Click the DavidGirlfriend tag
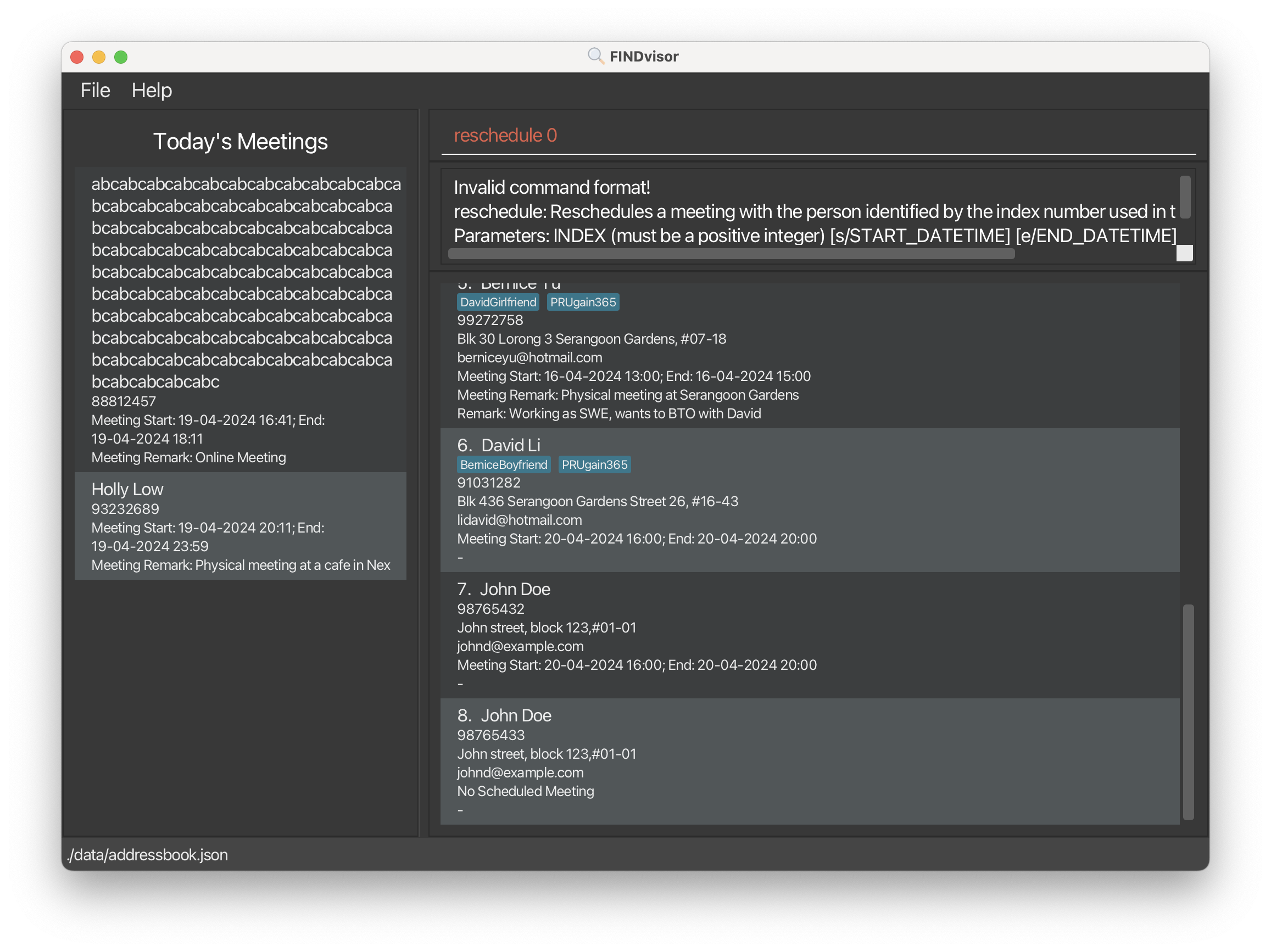 [x=498, y=302]
